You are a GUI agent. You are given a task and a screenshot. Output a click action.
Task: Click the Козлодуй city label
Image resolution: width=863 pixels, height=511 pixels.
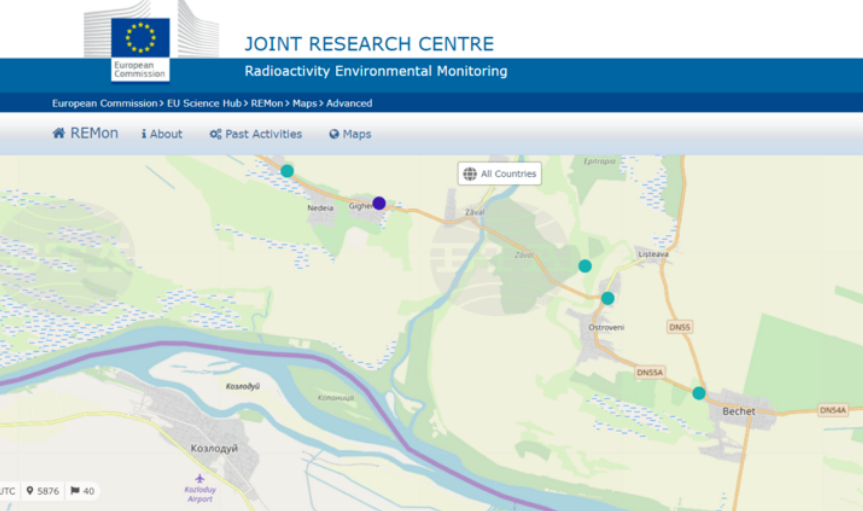(214, 448)
